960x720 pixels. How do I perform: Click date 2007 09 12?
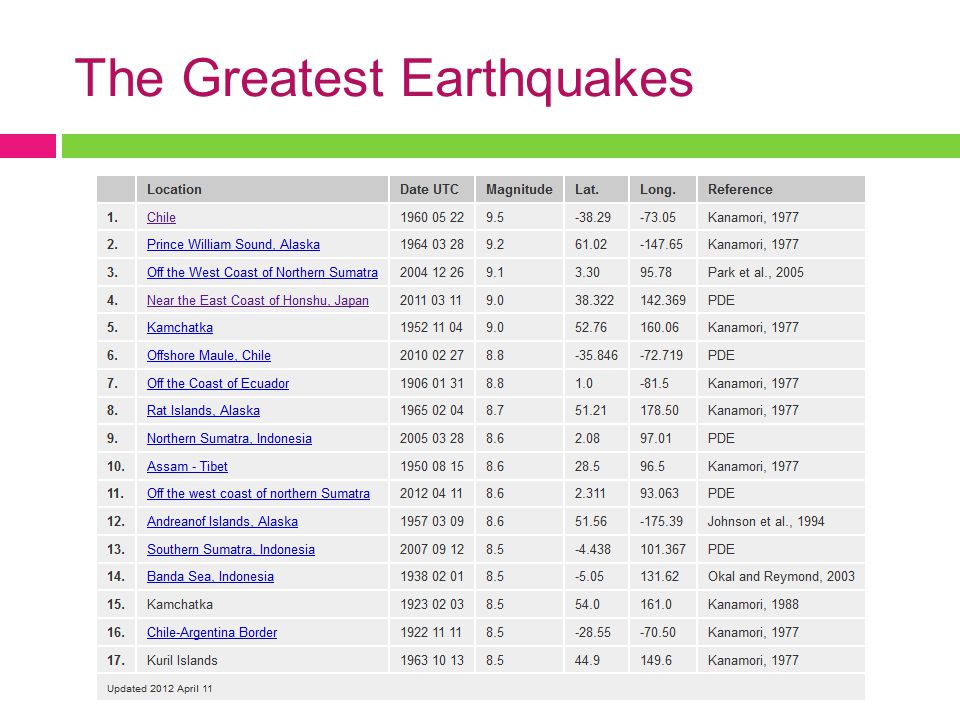tap(432, 549)
